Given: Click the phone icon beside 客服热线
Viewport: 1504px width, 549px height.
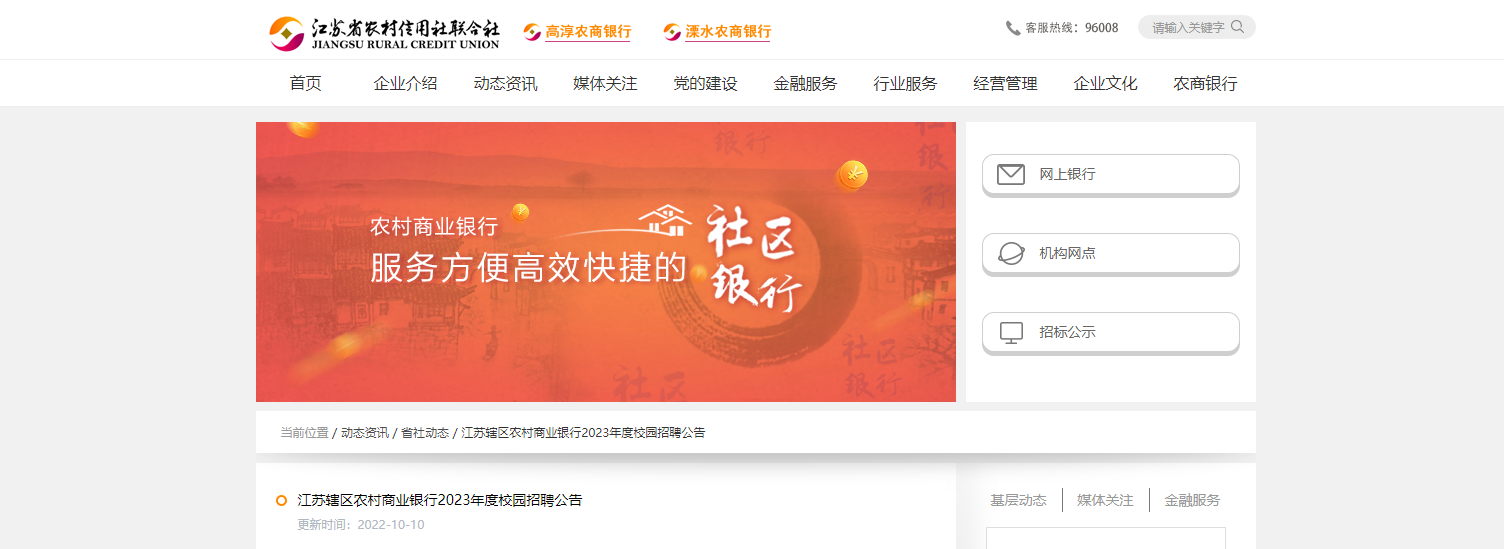Looking at the screenshot, I should coord(1013,28).
